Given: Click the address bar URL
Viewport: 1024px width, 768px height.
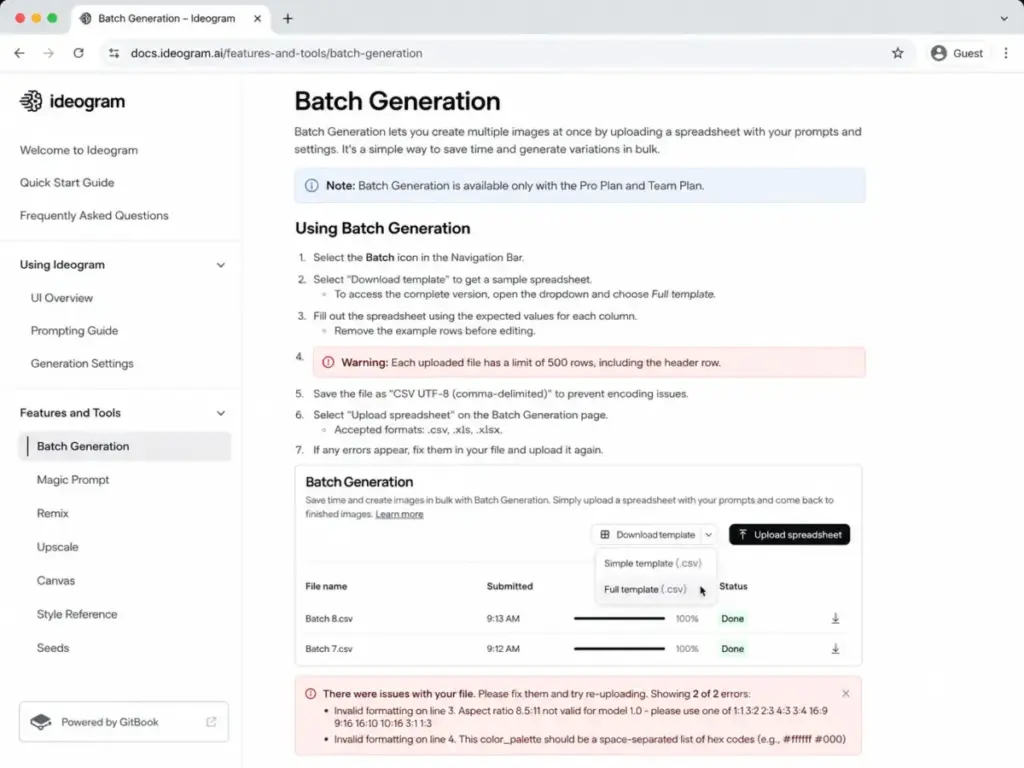Looking at the screenshot, I should 276,53.
